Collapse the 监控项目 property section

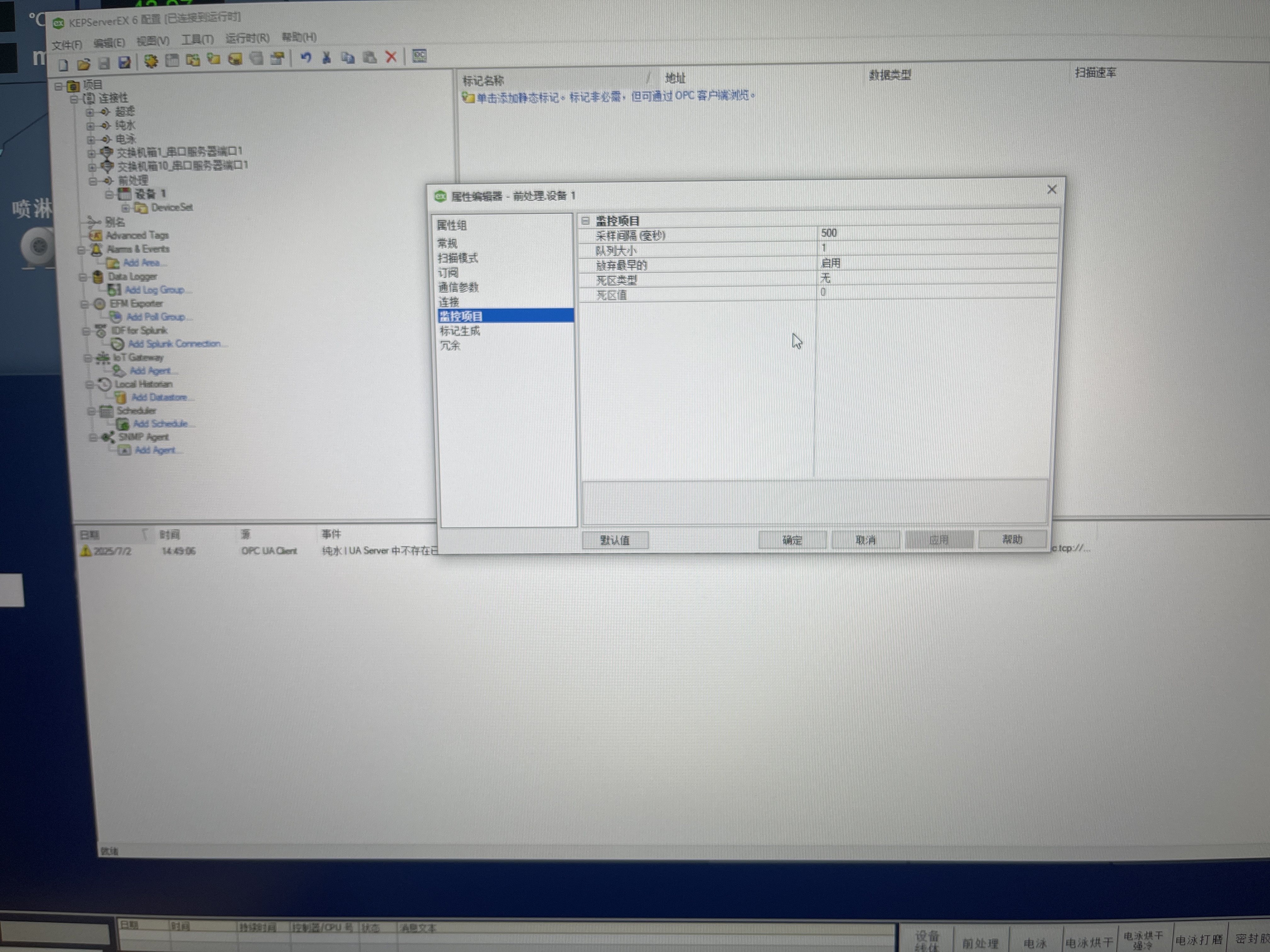pos(585,220)
